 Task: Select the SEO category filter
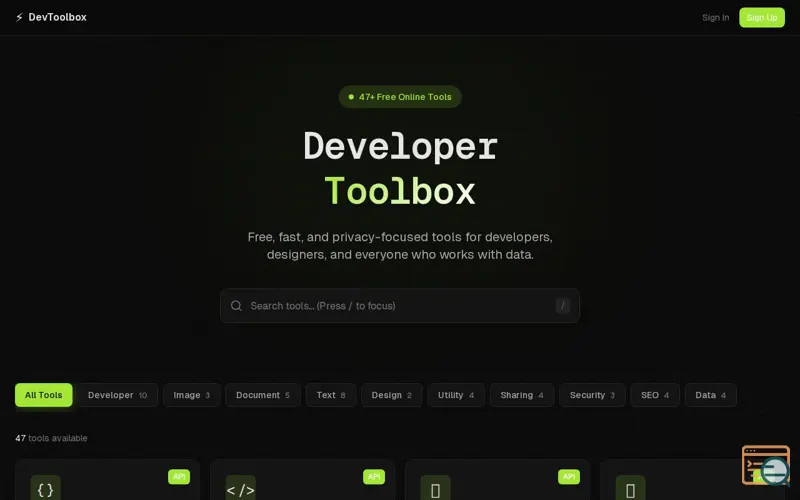coord(655,395)
